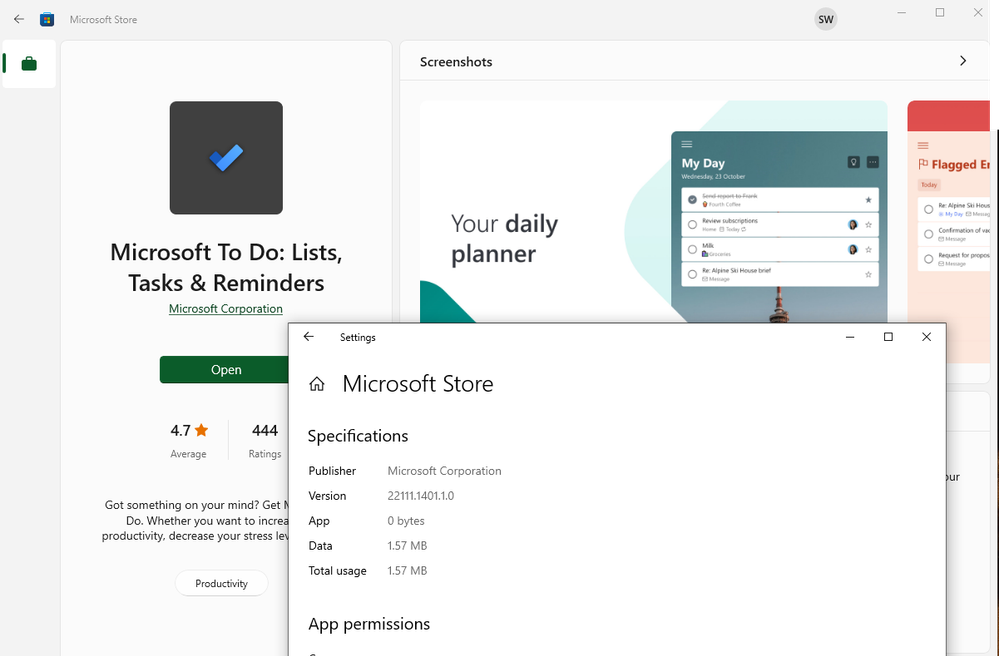Click Publisher value Microsoft Corporation in Settings

coord(444,471)
